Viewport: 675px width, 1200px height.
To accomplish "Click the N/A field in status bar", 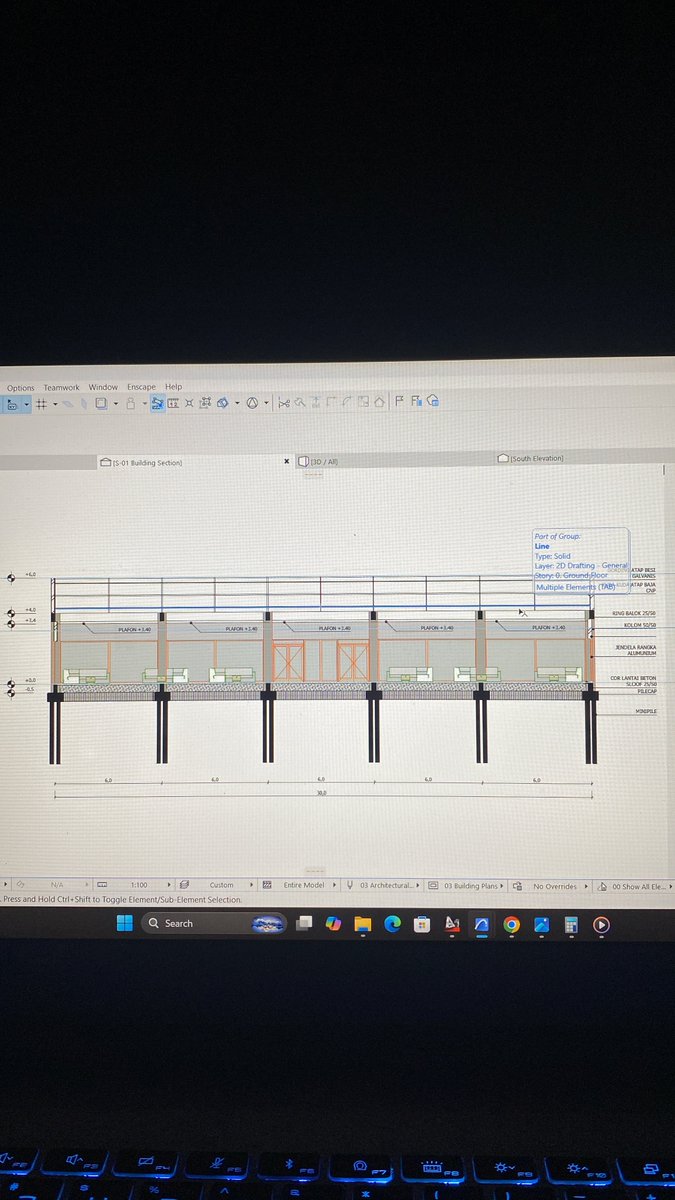I will pyautogui.click(x=57, y=885).
